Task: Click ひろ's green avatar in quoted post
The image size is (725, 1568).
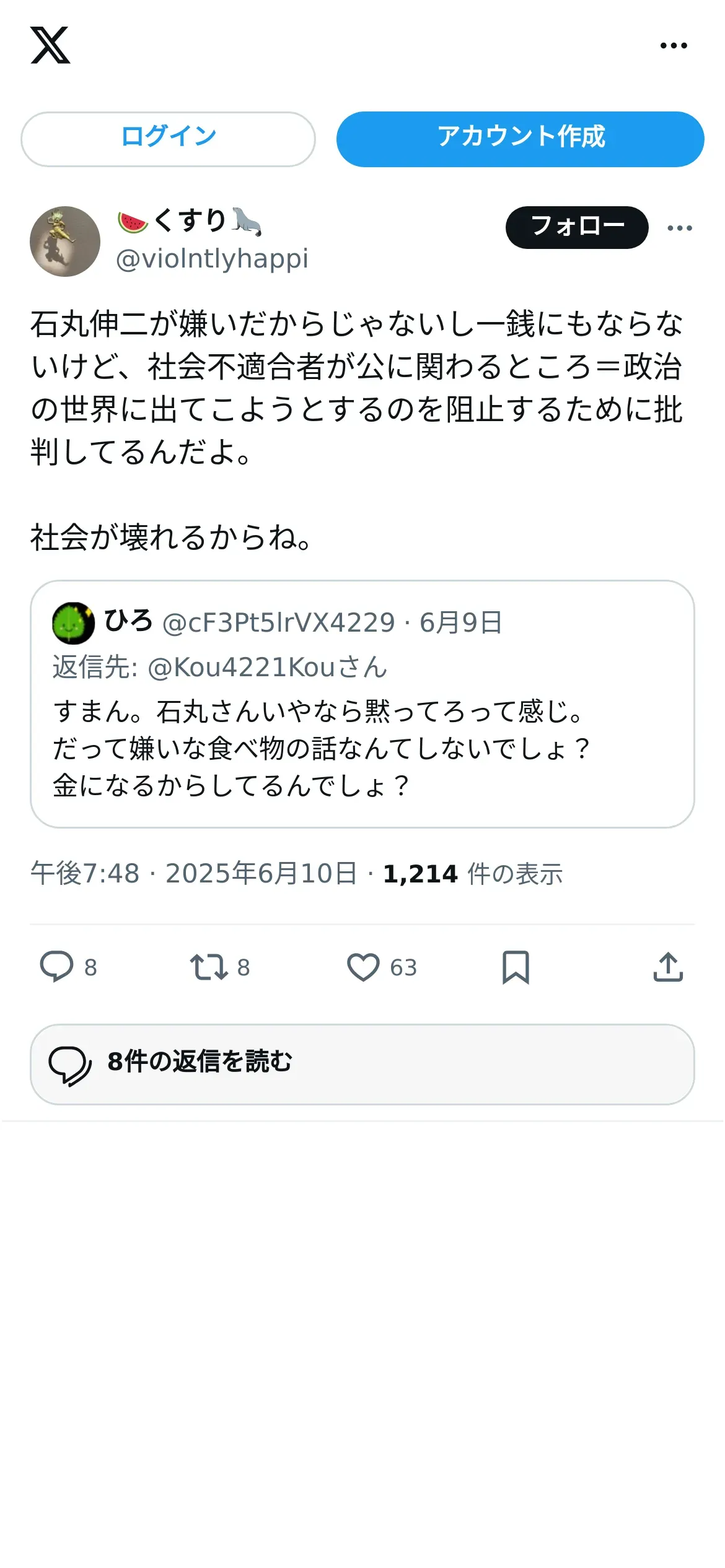Action: click(x=74, y=623)
